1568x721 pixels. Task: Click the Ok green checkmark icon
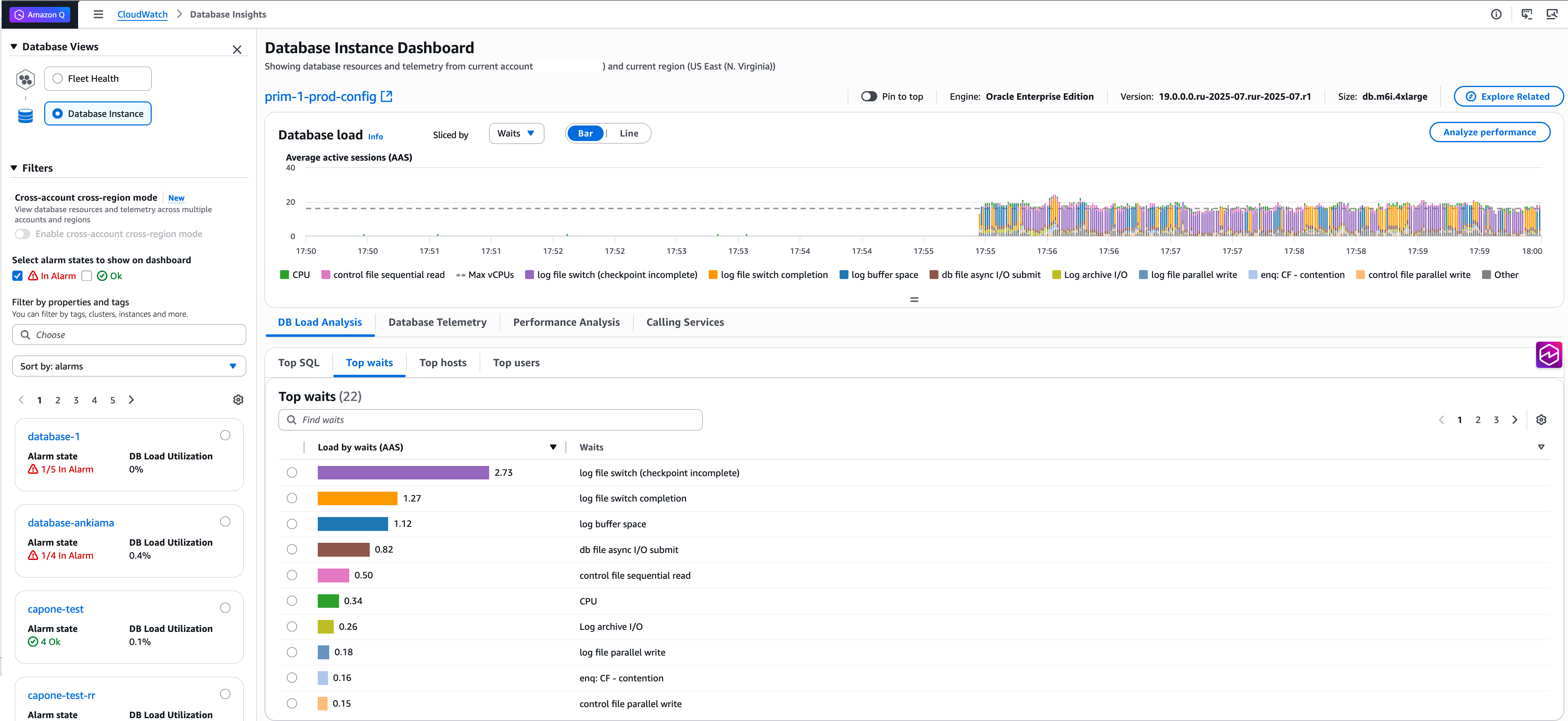(102, 275)
